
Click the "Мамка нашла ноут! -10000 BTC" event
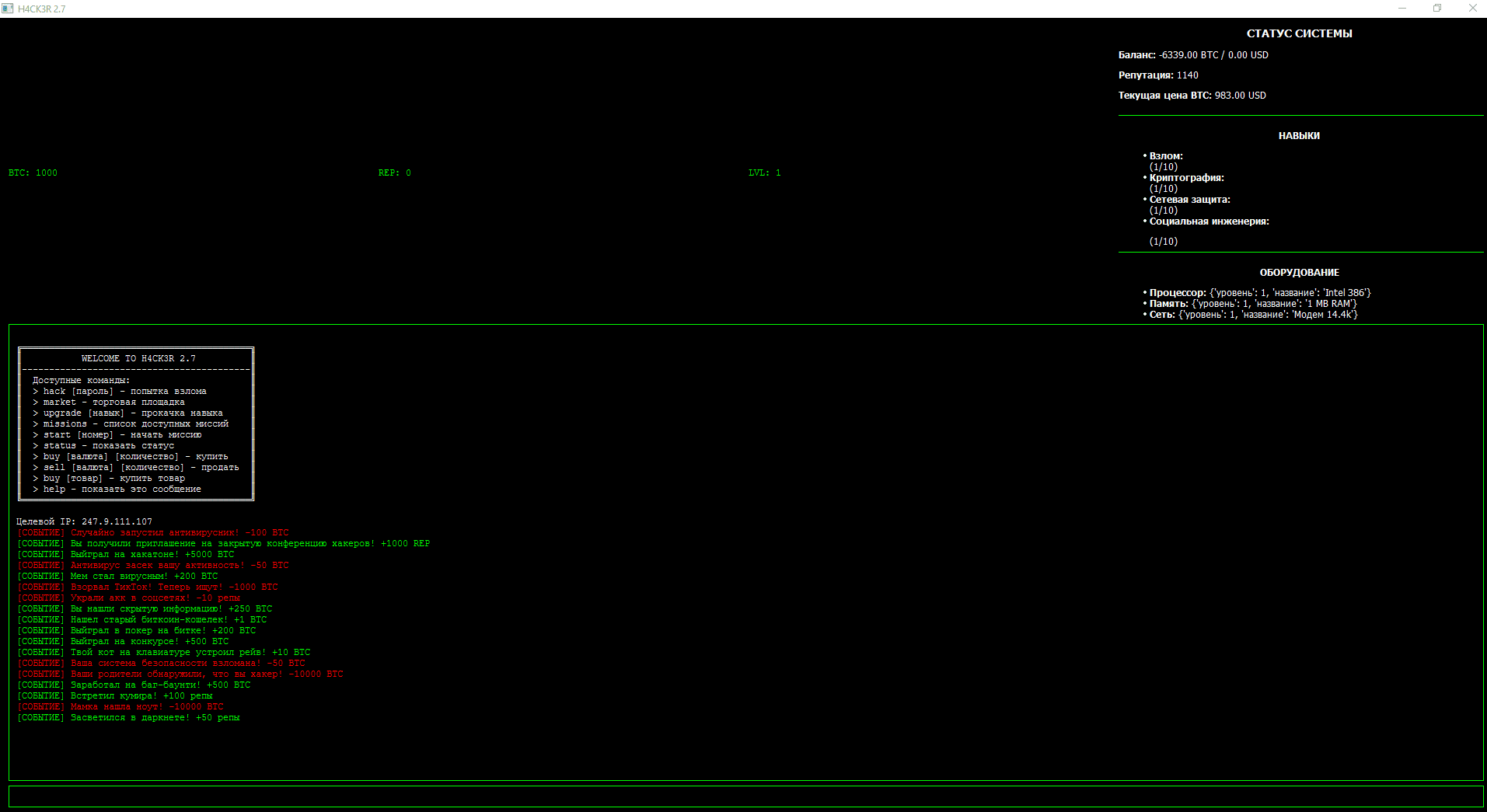120,706
